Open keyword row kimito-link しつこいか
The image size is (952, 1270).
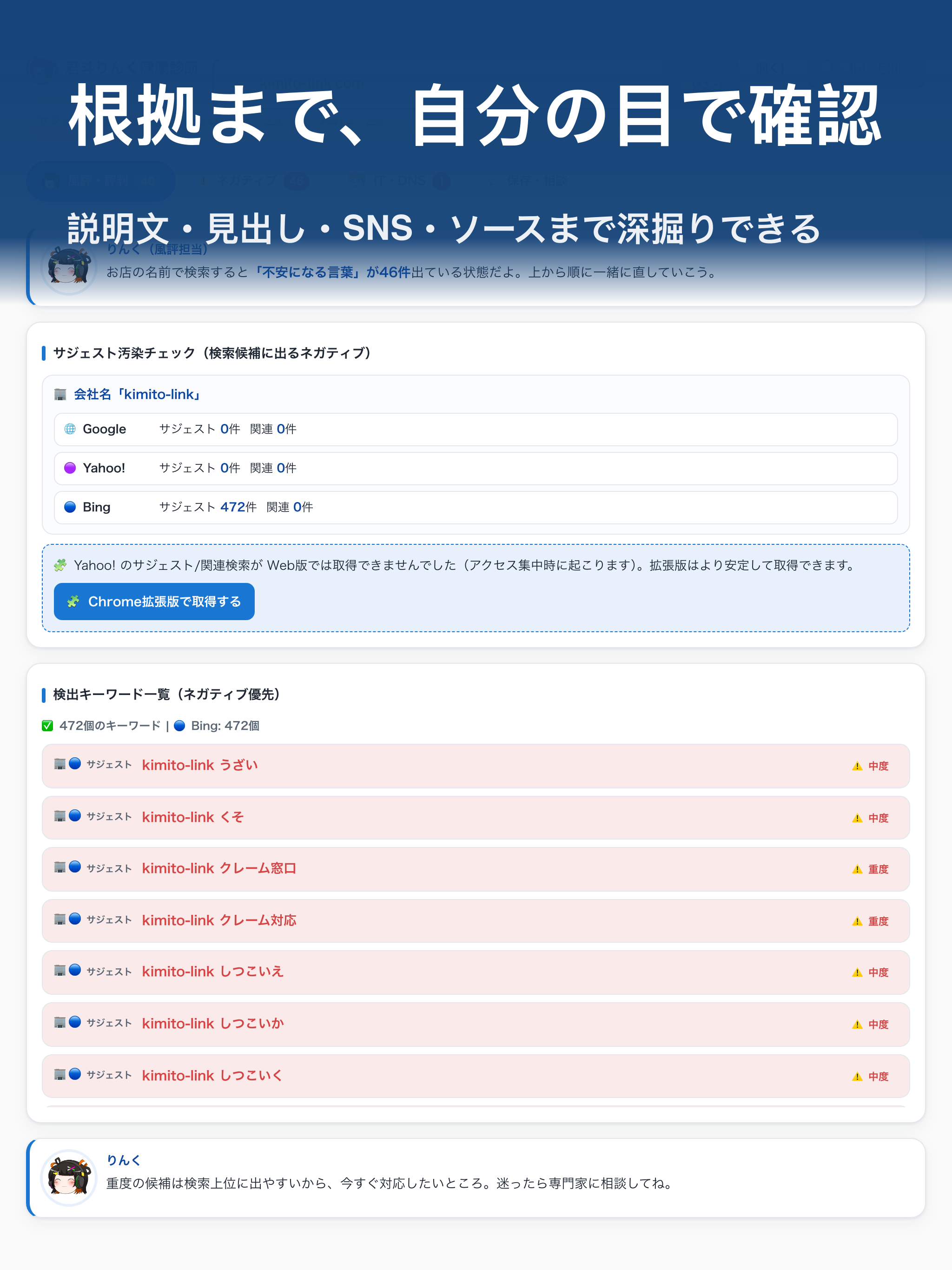coord(476,1024)
